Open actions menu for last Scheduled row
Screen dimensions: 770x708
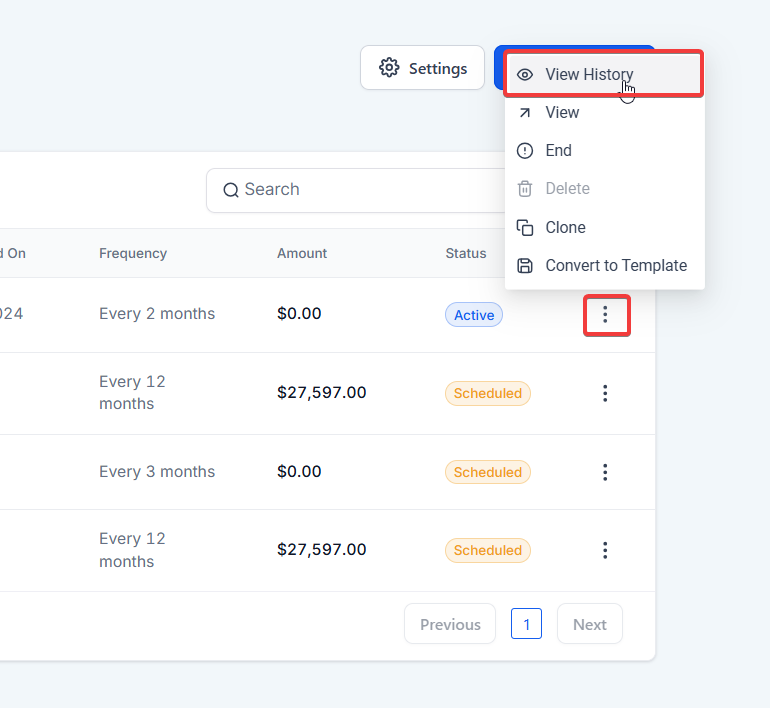coord(605,550)
